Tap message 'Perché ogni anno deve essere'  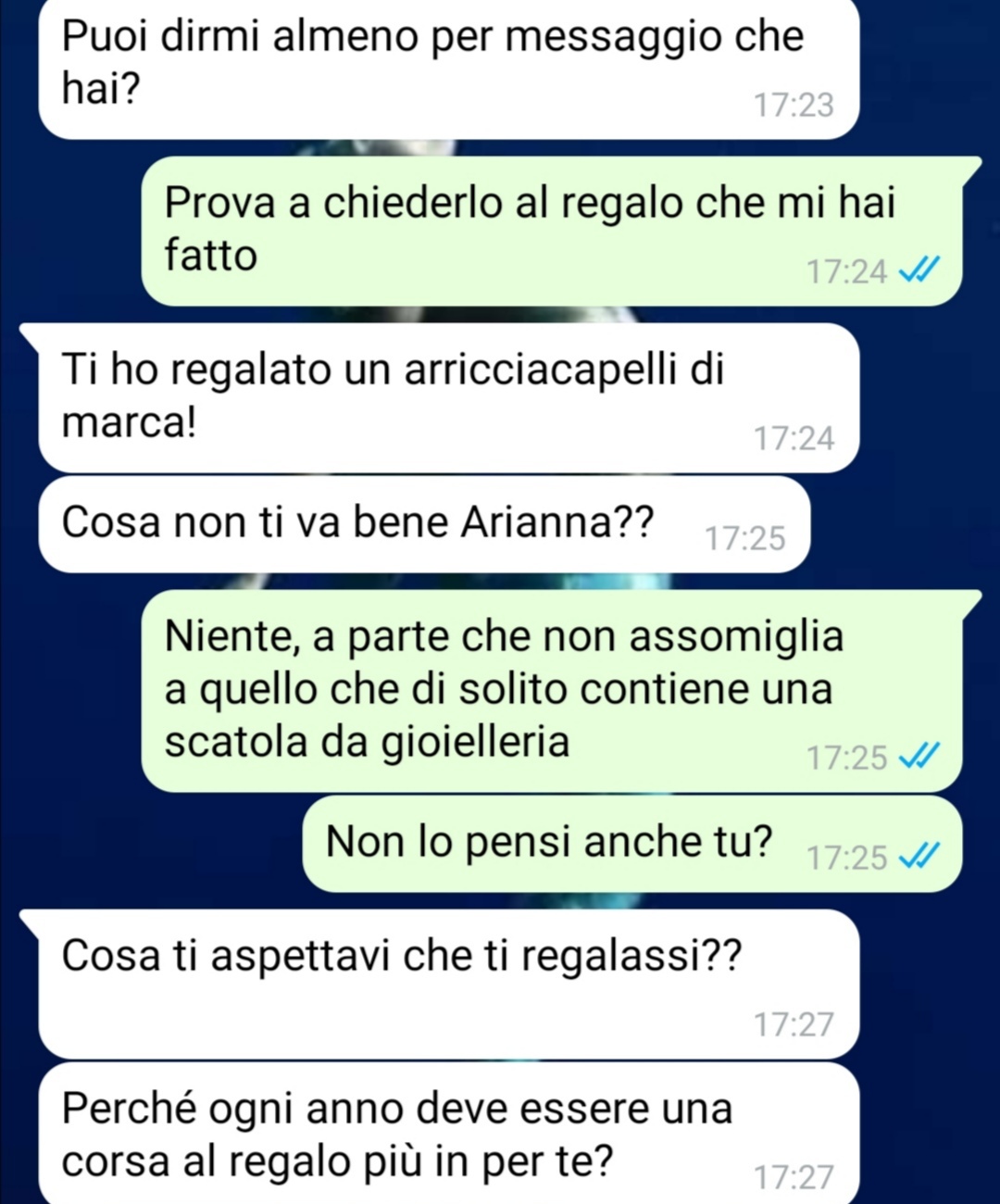pyautogui.click(x=449, y=1134)
